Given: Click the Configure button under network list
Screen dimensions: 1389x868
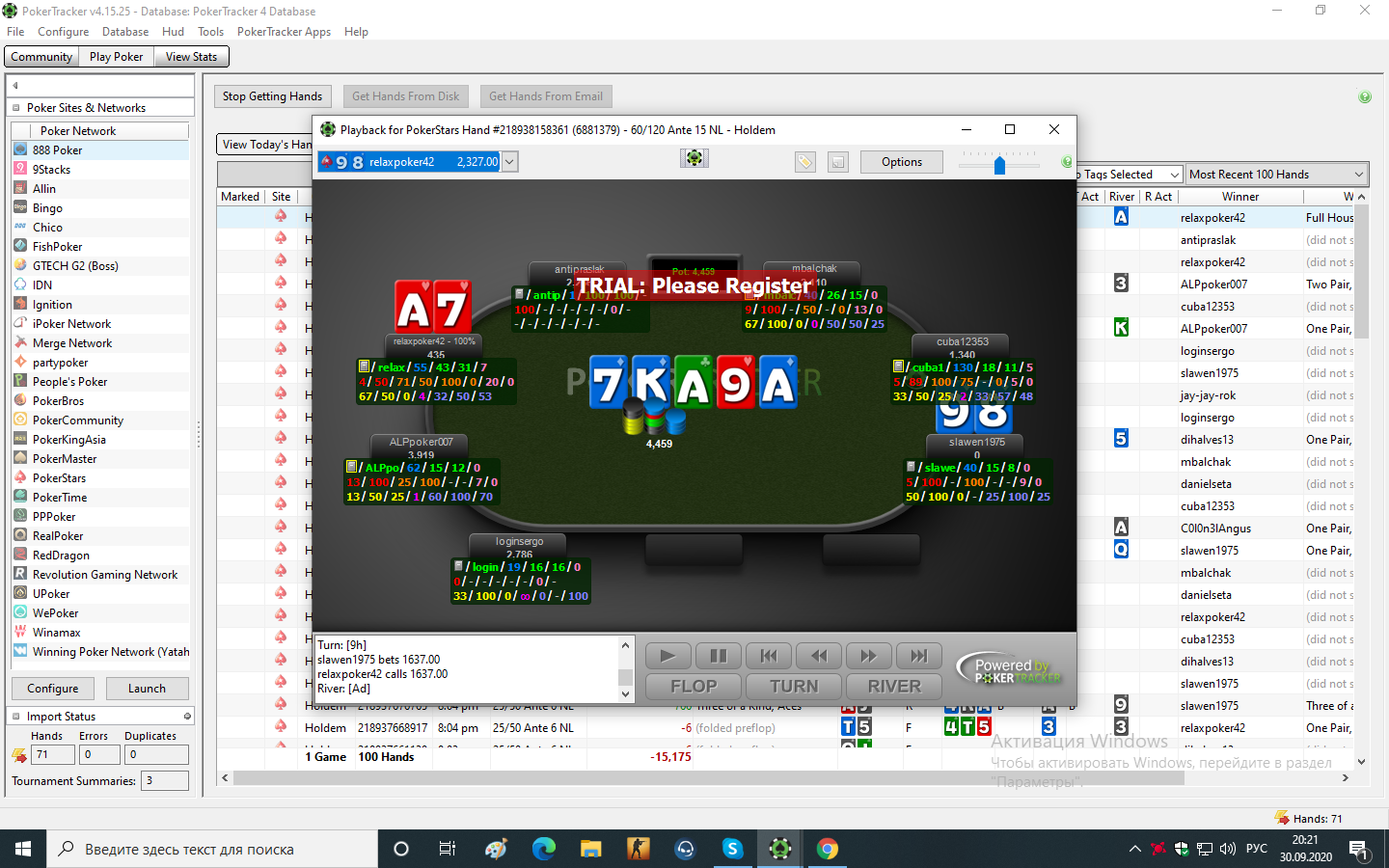Looking at the screenshot, I should [53, 689].
